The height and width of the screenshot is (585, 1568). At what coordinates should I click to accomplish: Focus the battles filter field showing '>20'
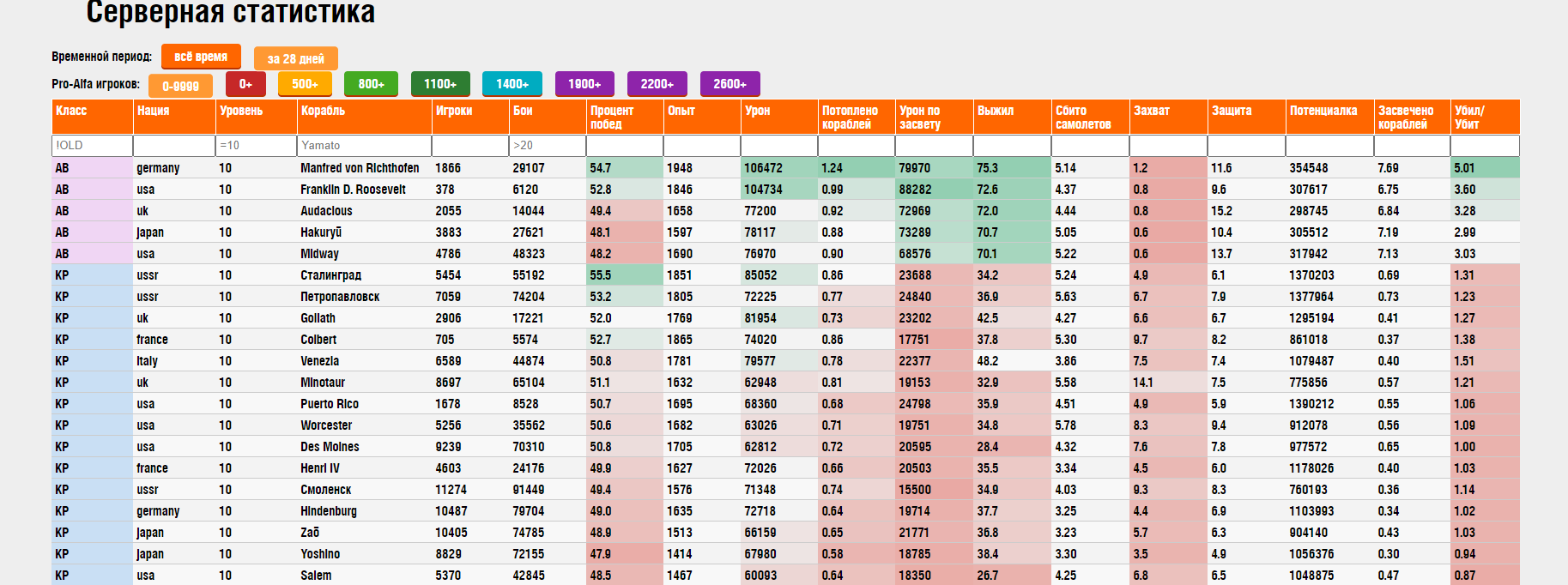point(547,146)
